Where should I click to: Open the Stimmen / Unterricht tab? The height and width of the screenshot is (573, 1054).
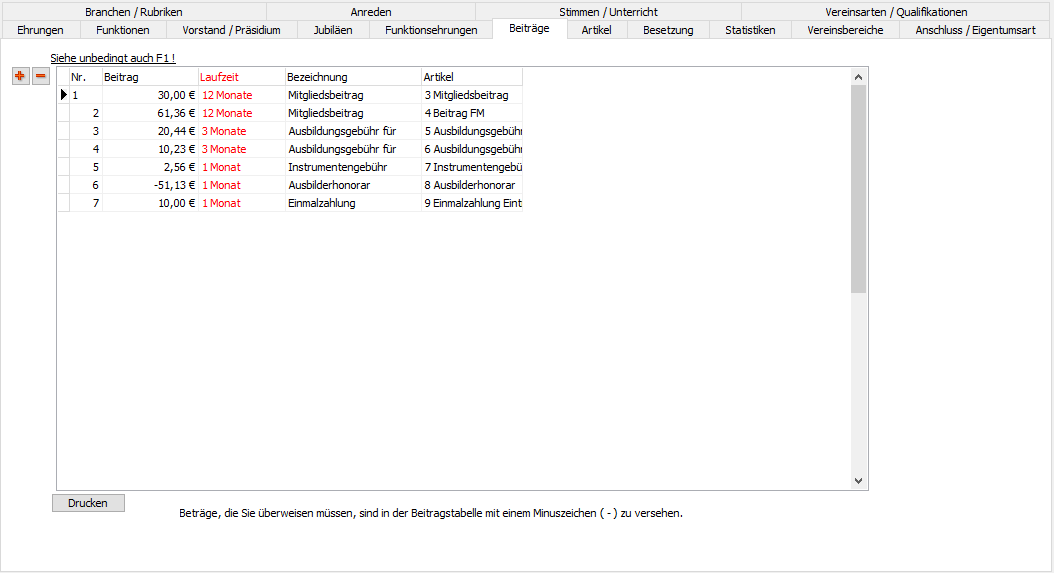(608, 12)
